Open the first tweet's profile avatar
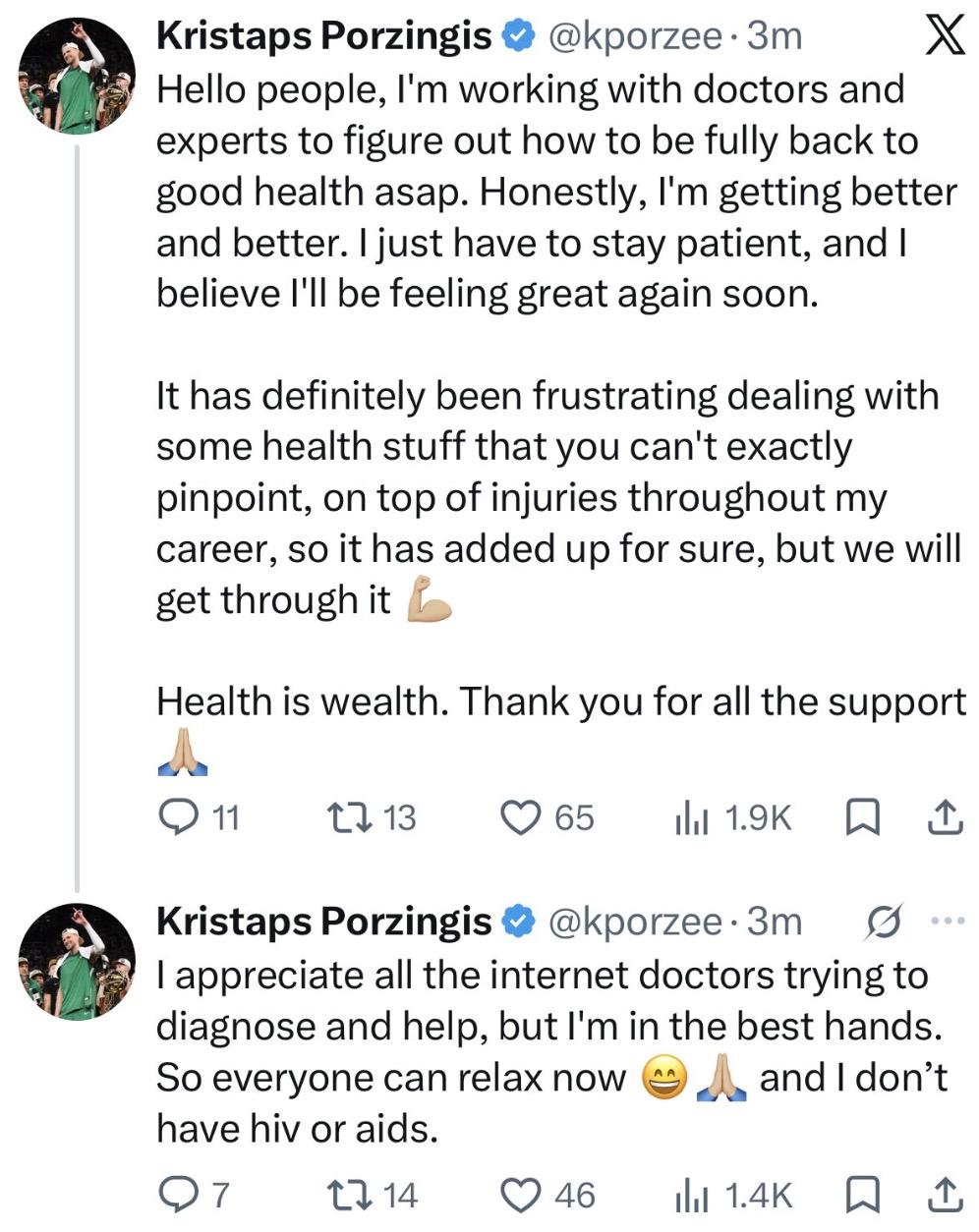 [x=78, y=77]
